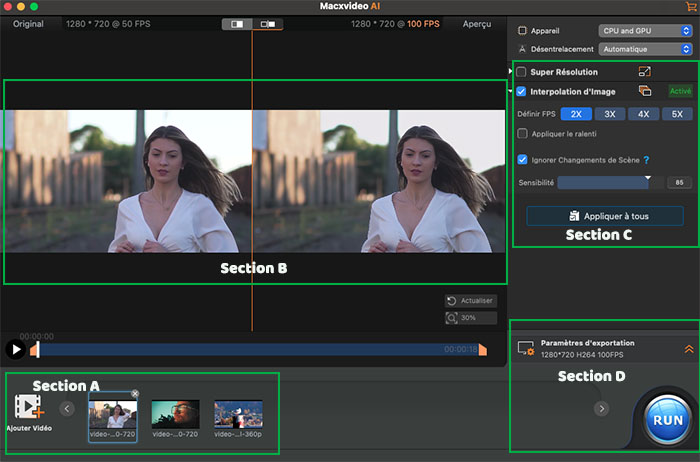Click the Paramètres d'exportation label
The image size is (700, 462).
click(x=588, y=343)
